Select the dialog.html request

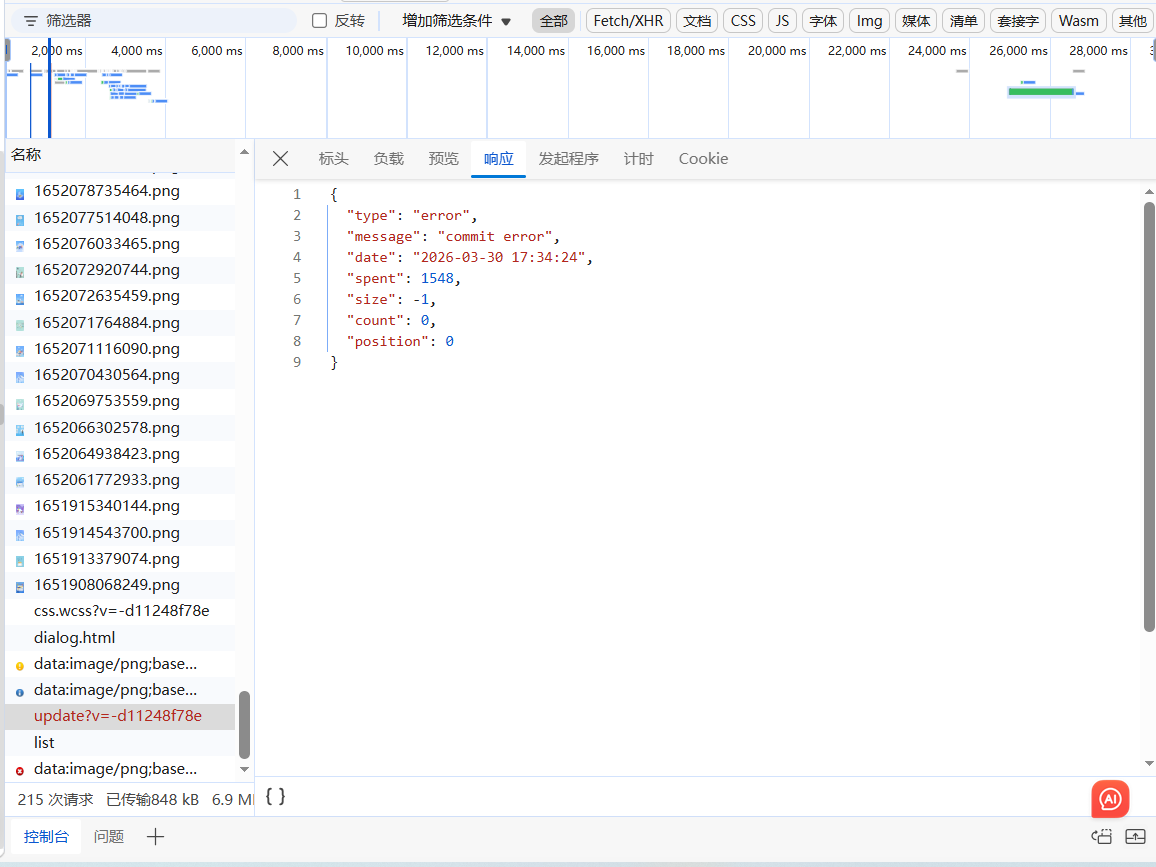point(75,638)
